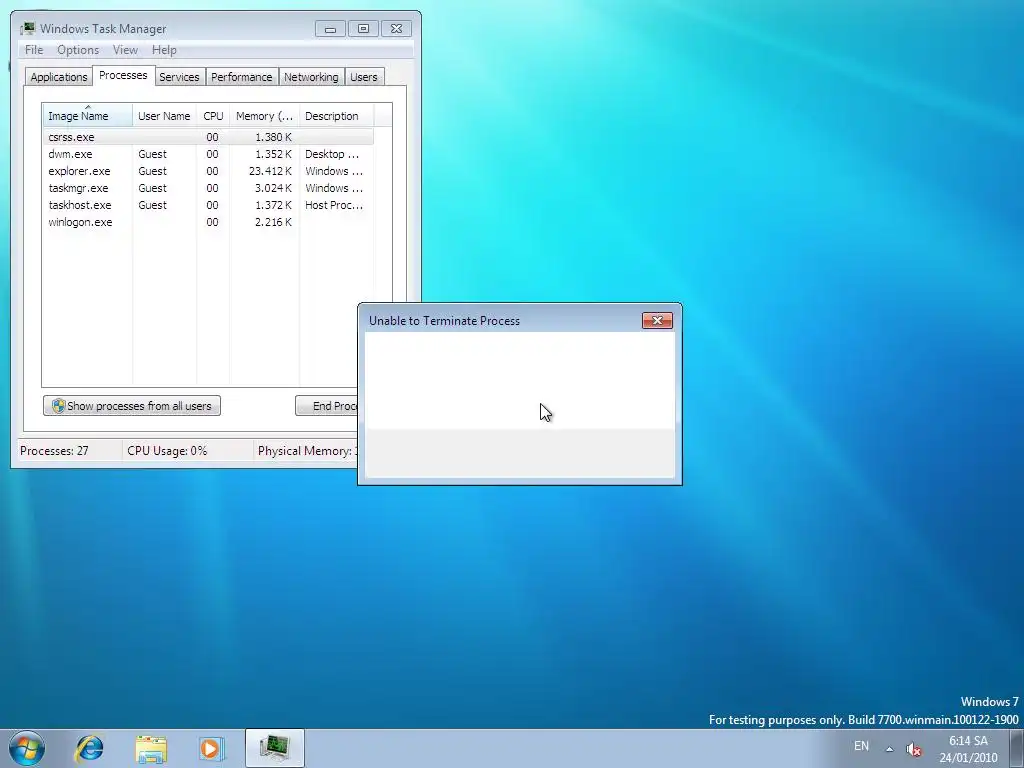
Task: Click Show desktop strip at taskbar end
Action: click(1016, 748)
